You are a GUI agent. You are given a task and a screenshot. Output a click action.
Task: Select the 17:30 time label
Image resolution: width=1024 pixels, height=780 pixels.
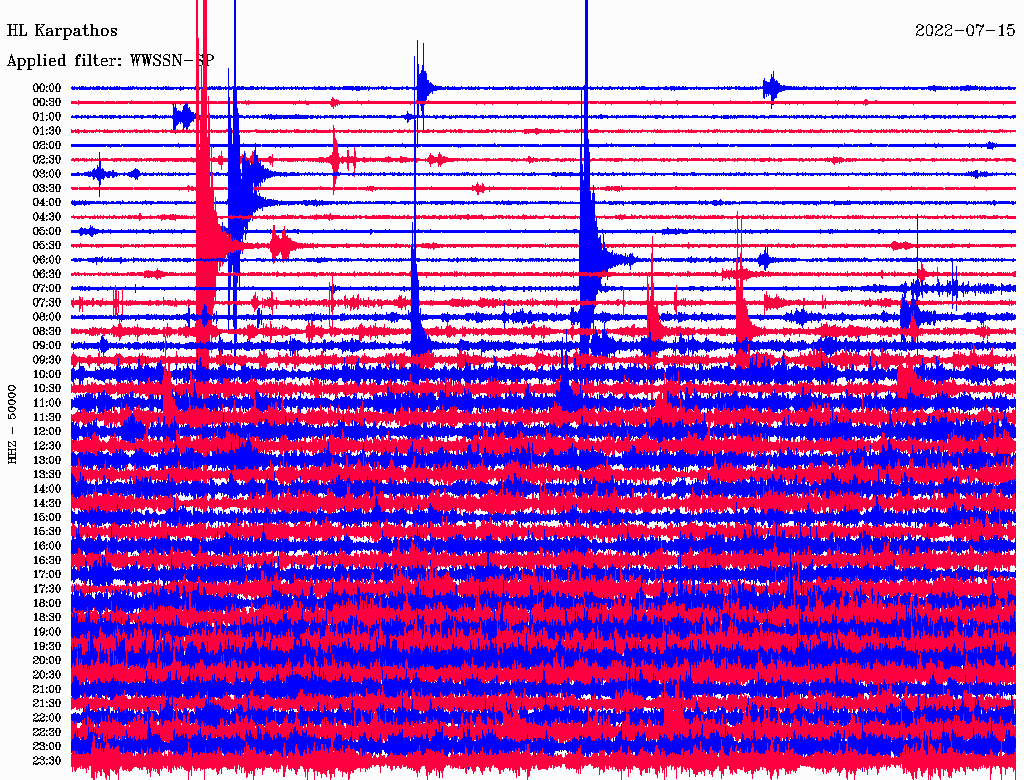click(x=47, y=589)
